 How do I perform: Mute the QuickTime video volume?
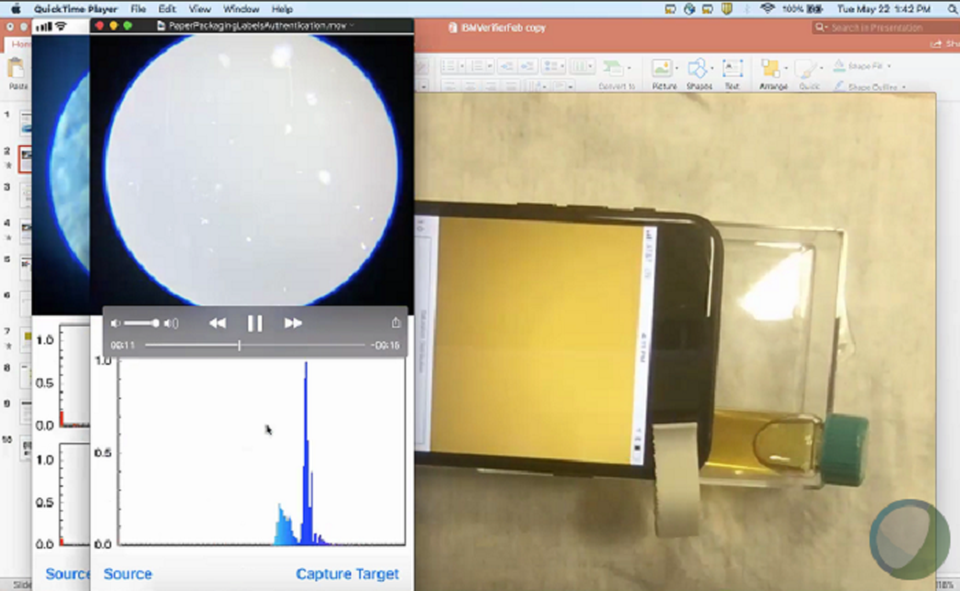[115, 323]
